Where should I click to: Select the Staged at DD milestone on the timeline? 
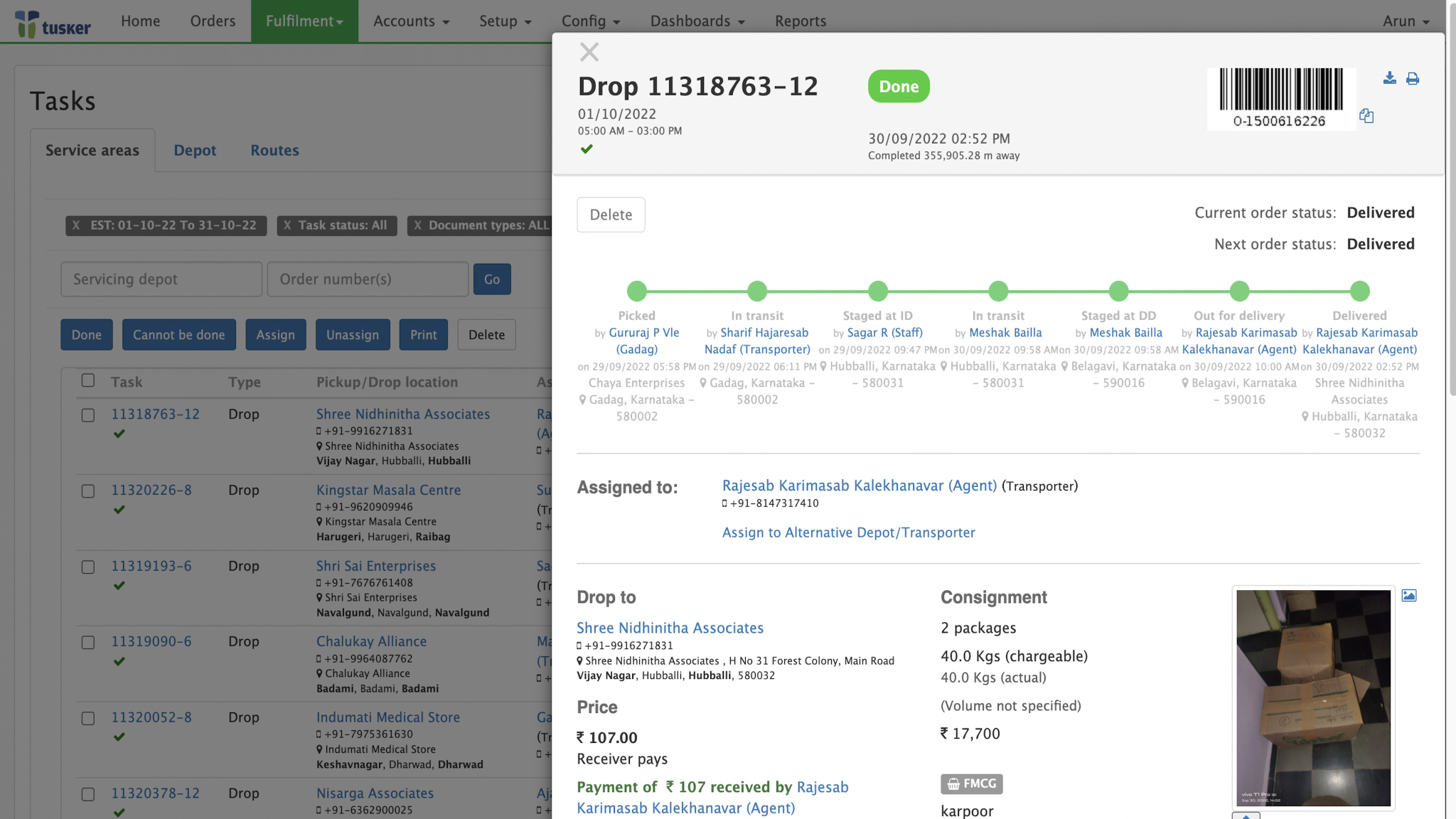(x=1118, y=291)
